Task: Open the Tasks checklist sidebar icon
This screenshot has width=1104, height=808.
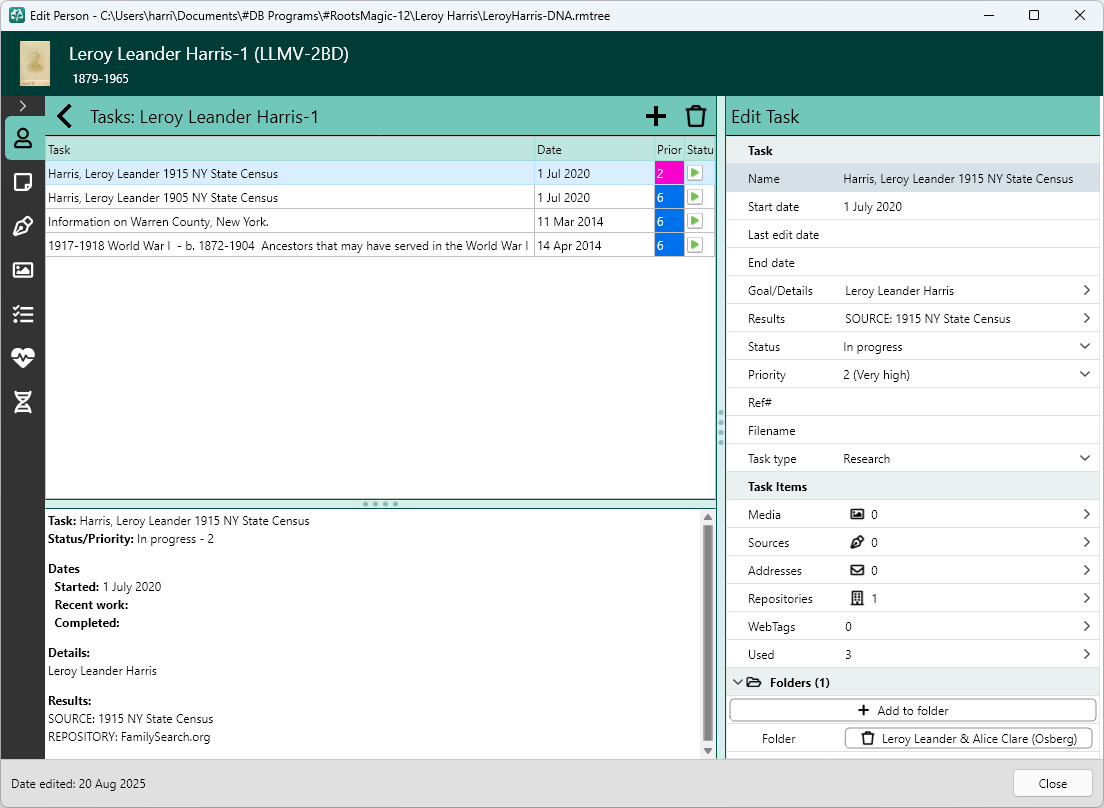Action: click(23, 314)
